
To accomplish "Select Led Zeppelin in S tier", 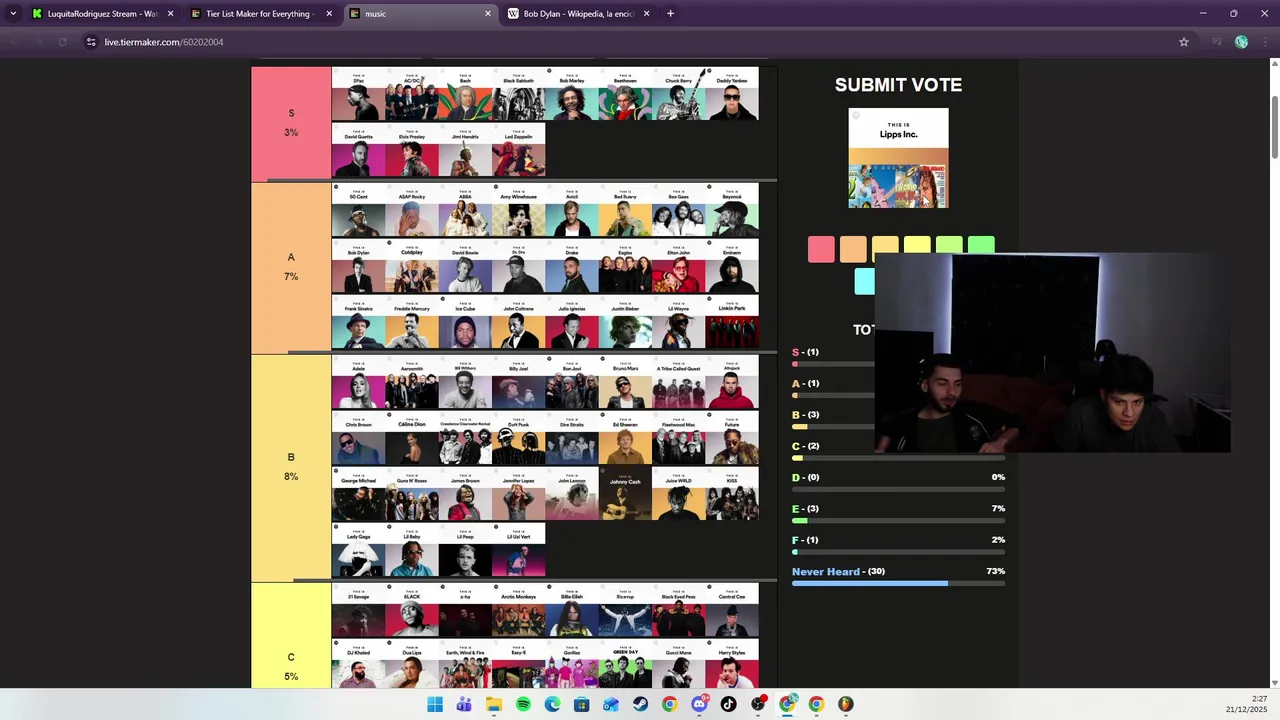I will pos(518,150).
